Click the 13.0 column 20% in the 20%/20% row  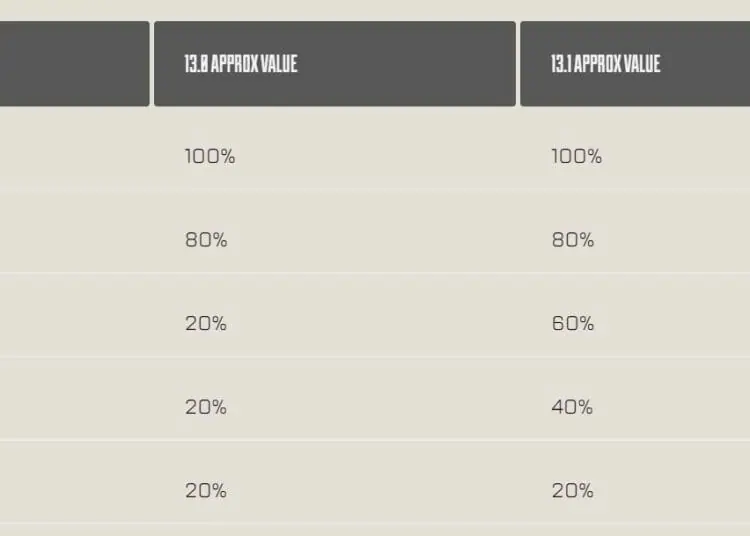tap(206, 491)
